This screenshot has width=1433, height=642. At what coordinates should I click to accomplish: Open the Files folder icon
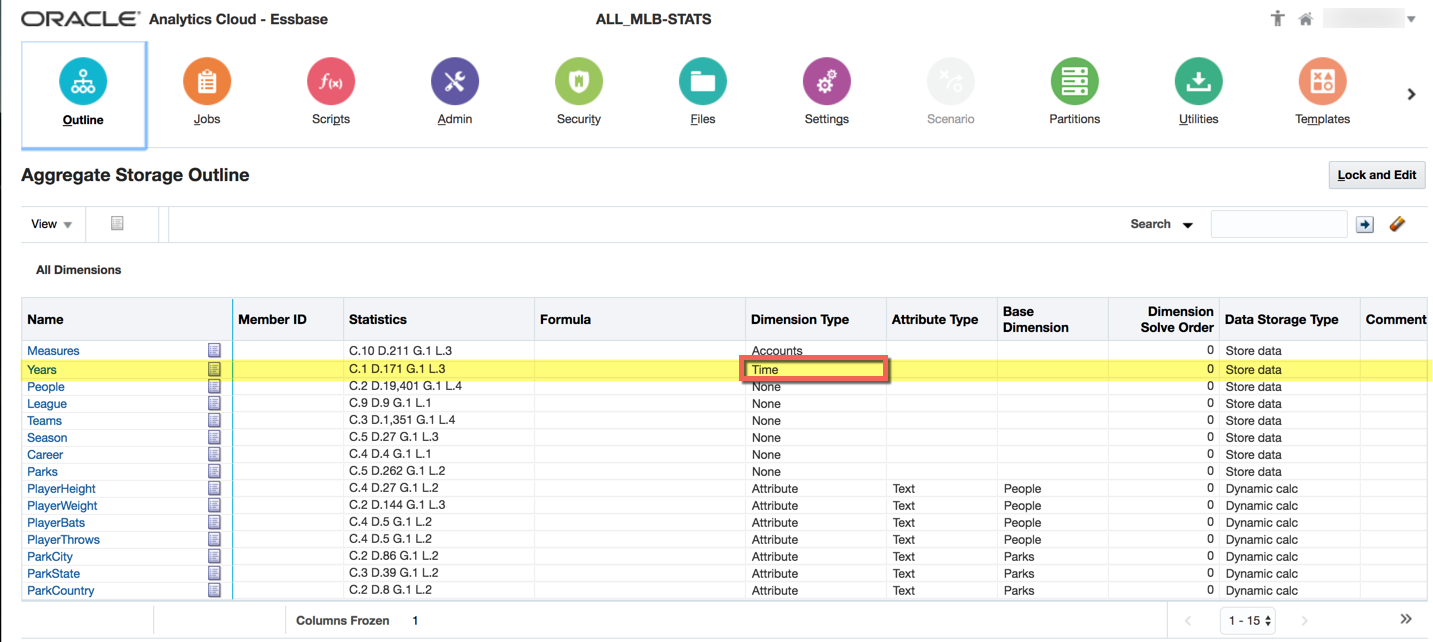(703, 82)
